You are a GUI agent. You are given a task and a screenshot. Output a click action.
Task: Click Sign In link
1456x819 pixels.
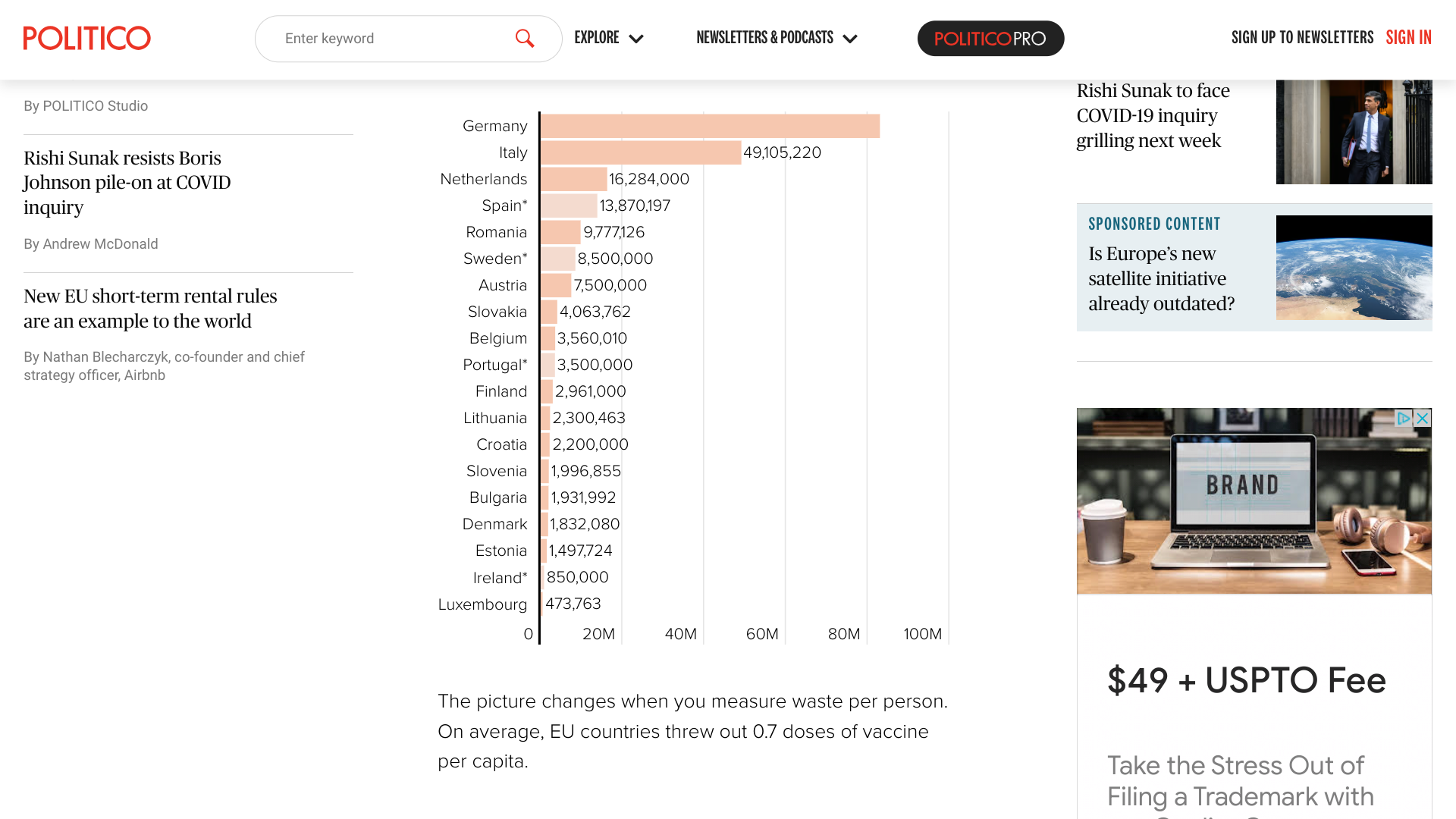[x=1408, y=38]
